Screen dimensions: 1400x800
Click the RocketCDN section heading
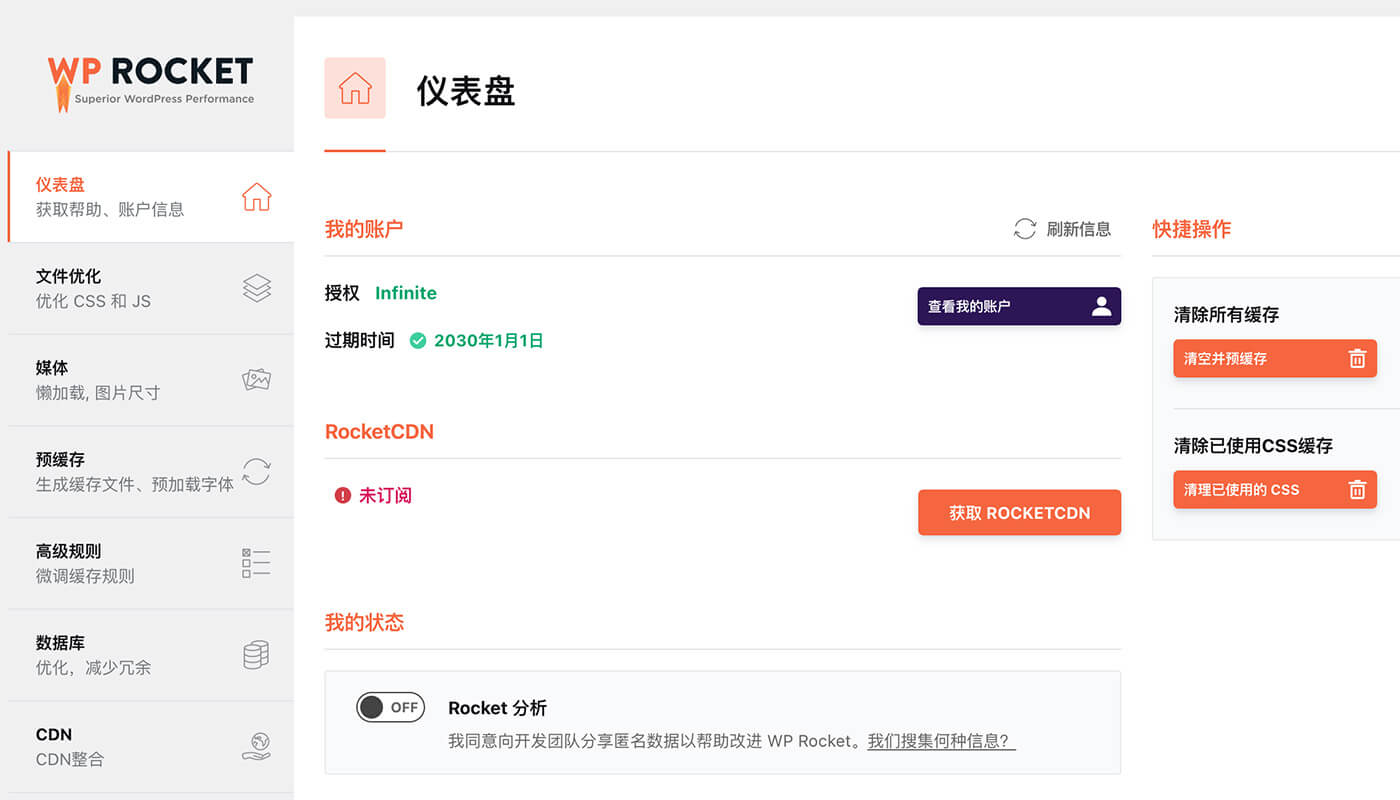point(379,432)
